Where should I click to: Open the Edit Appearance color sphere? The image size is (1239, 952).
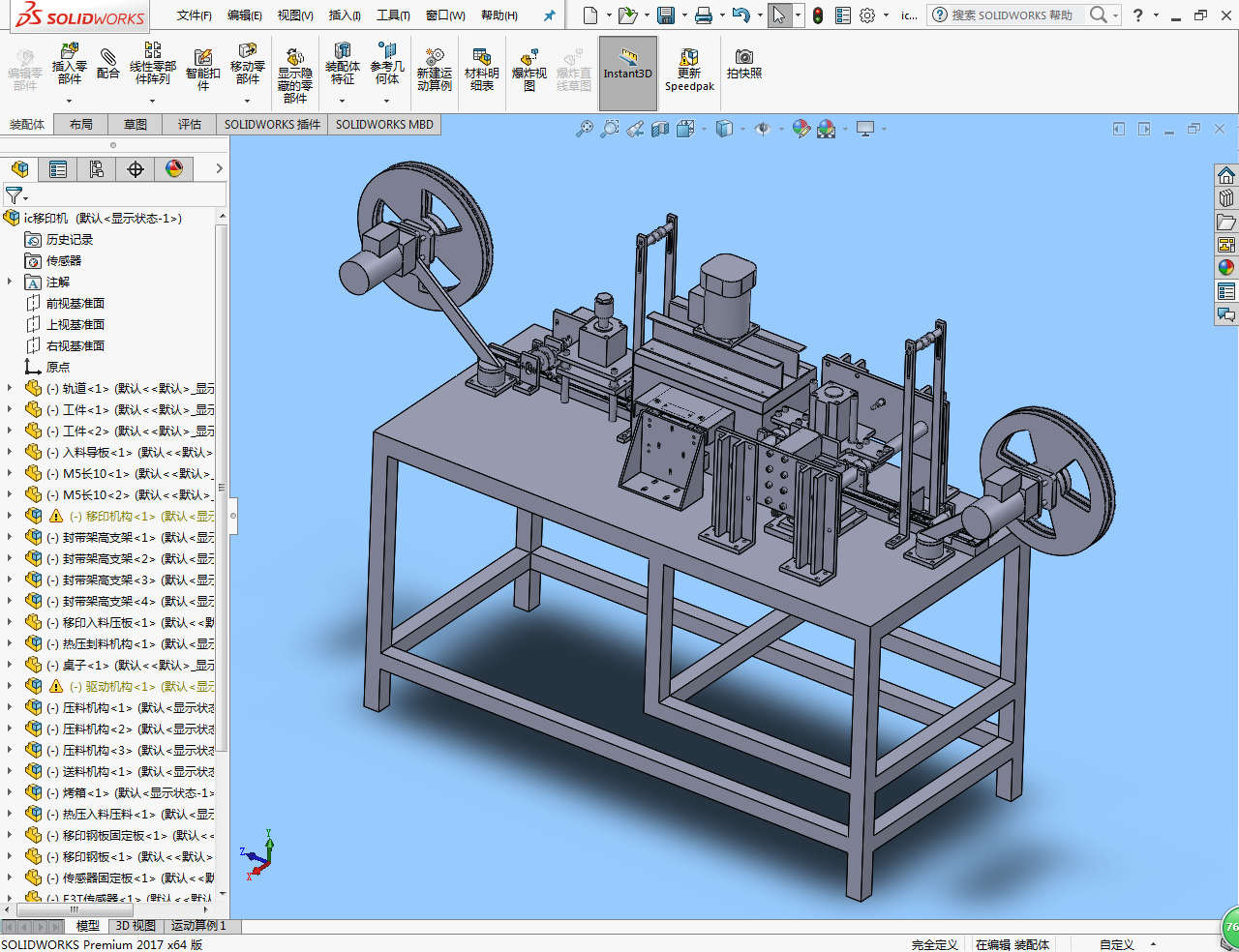801,129
